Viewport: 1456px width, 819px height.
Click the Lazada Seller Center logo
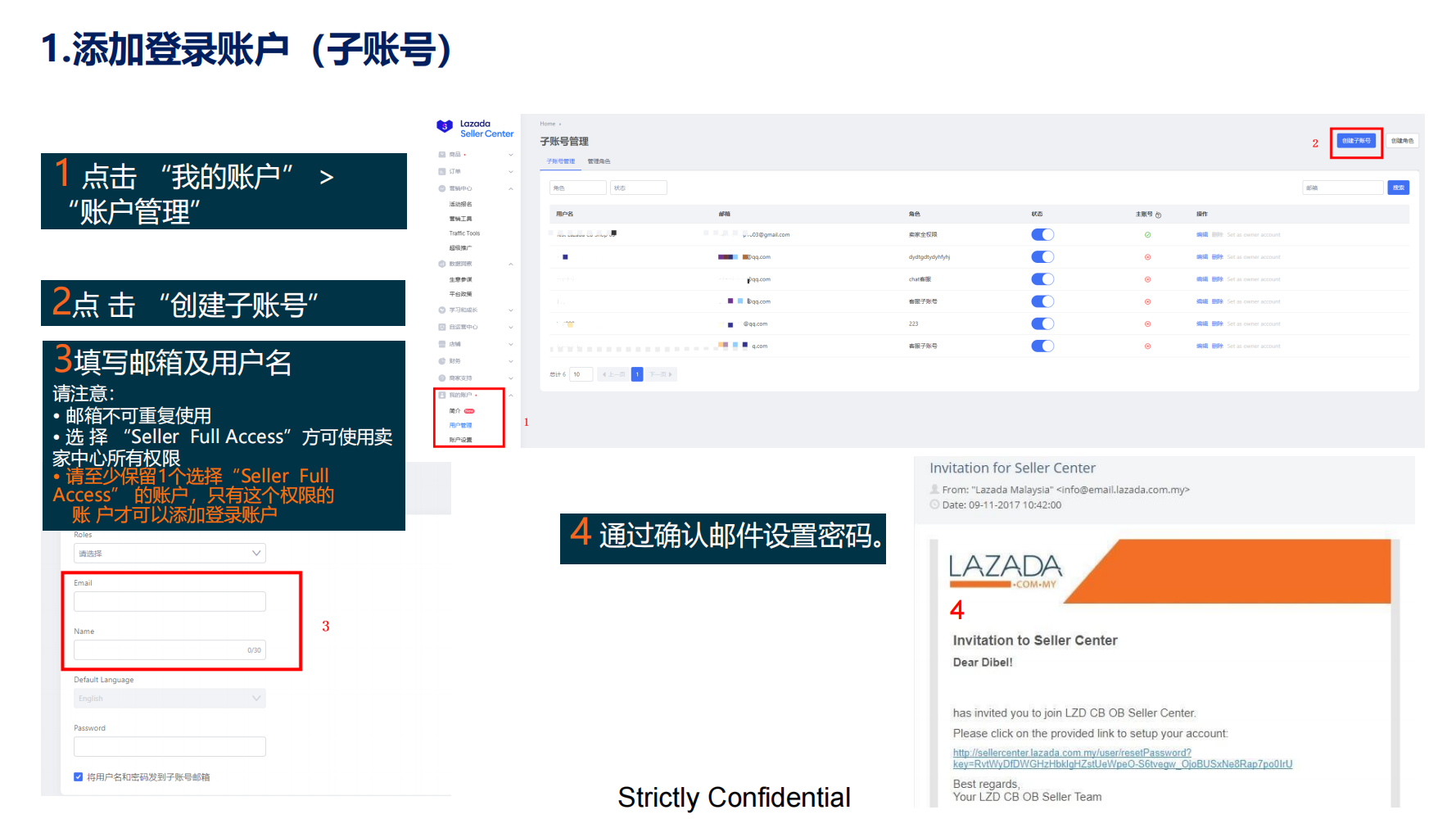(475, 129)
